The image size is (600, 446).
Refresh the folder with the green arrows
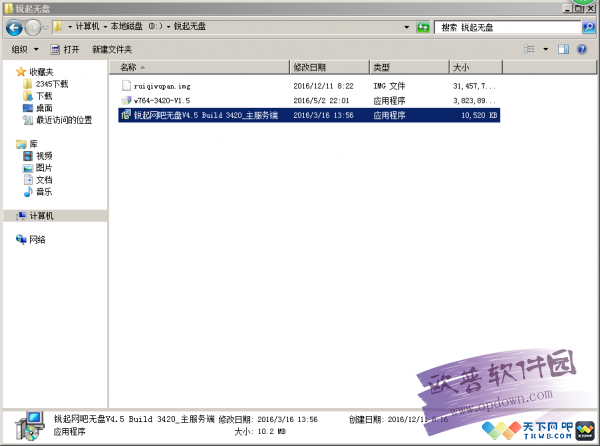point(423,27)
